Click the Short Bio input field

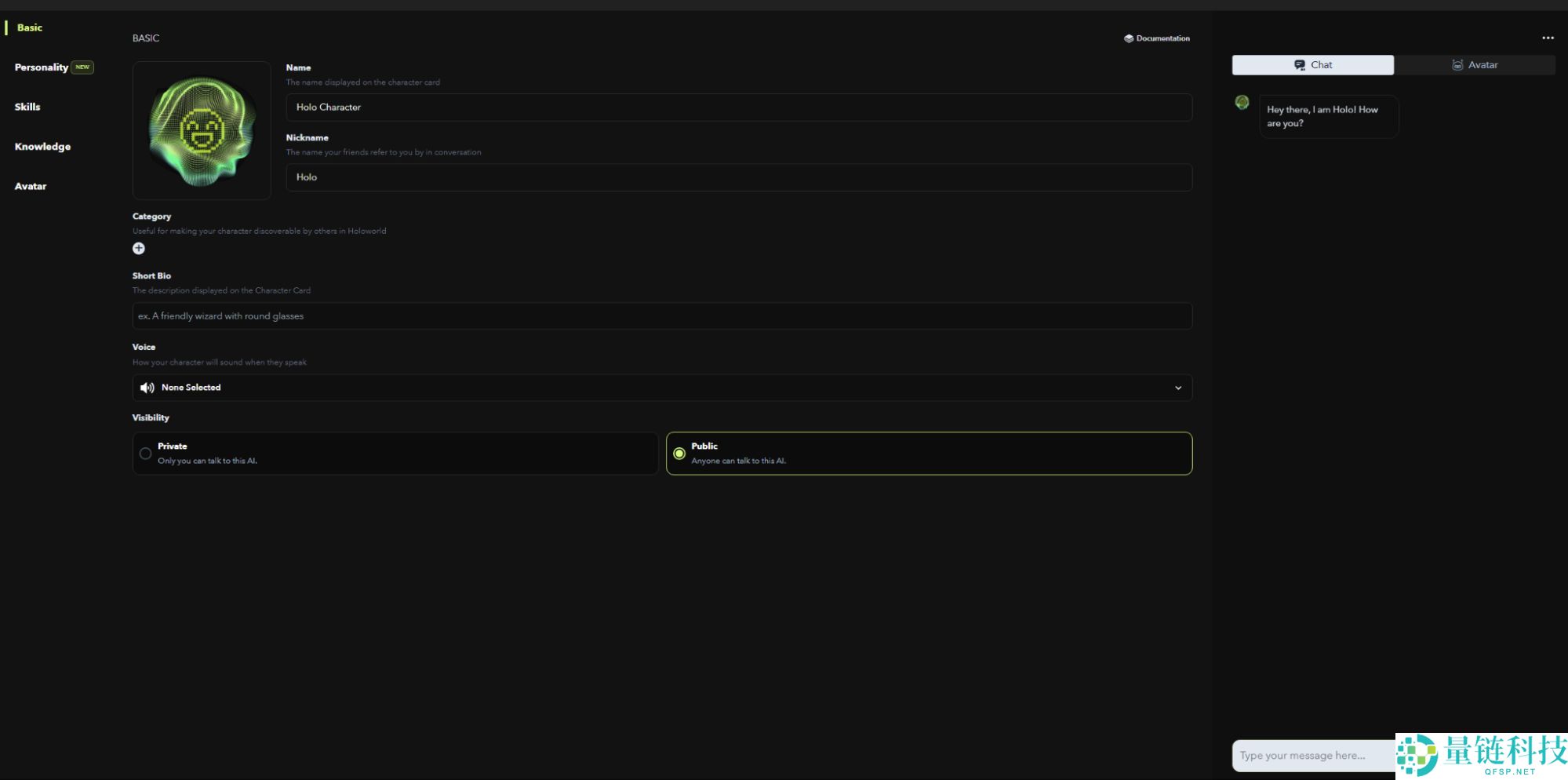click(661, 316)
